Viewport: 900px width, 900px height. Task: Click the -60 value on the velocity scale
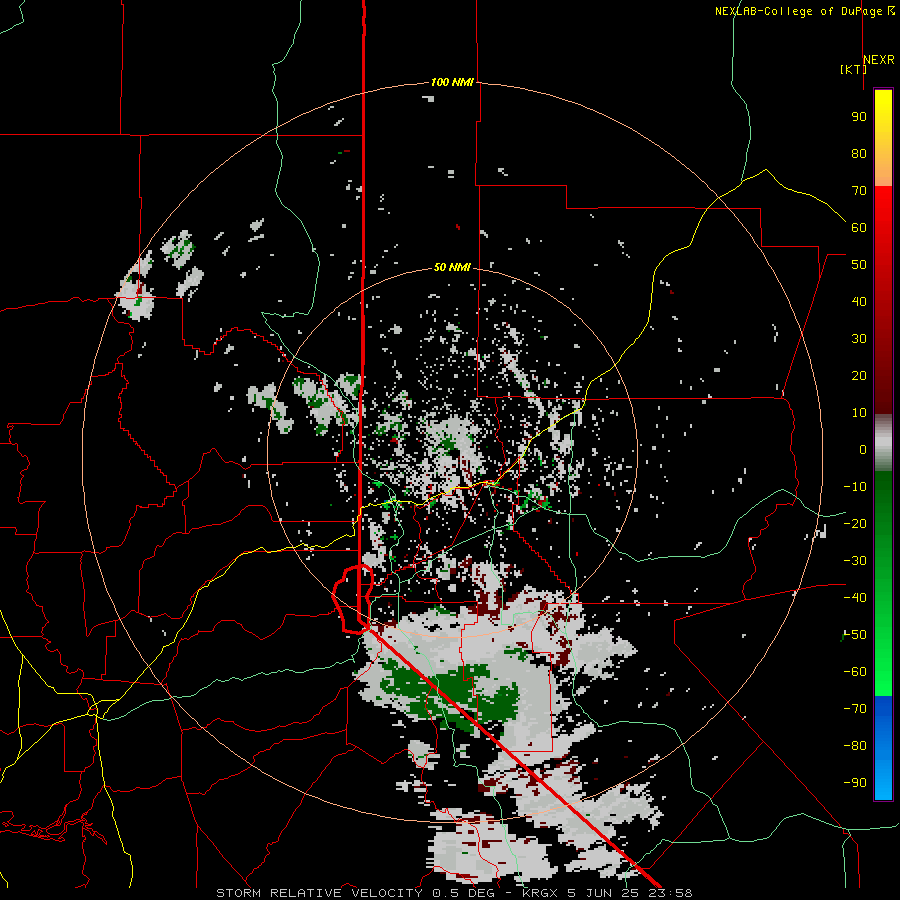855,672
